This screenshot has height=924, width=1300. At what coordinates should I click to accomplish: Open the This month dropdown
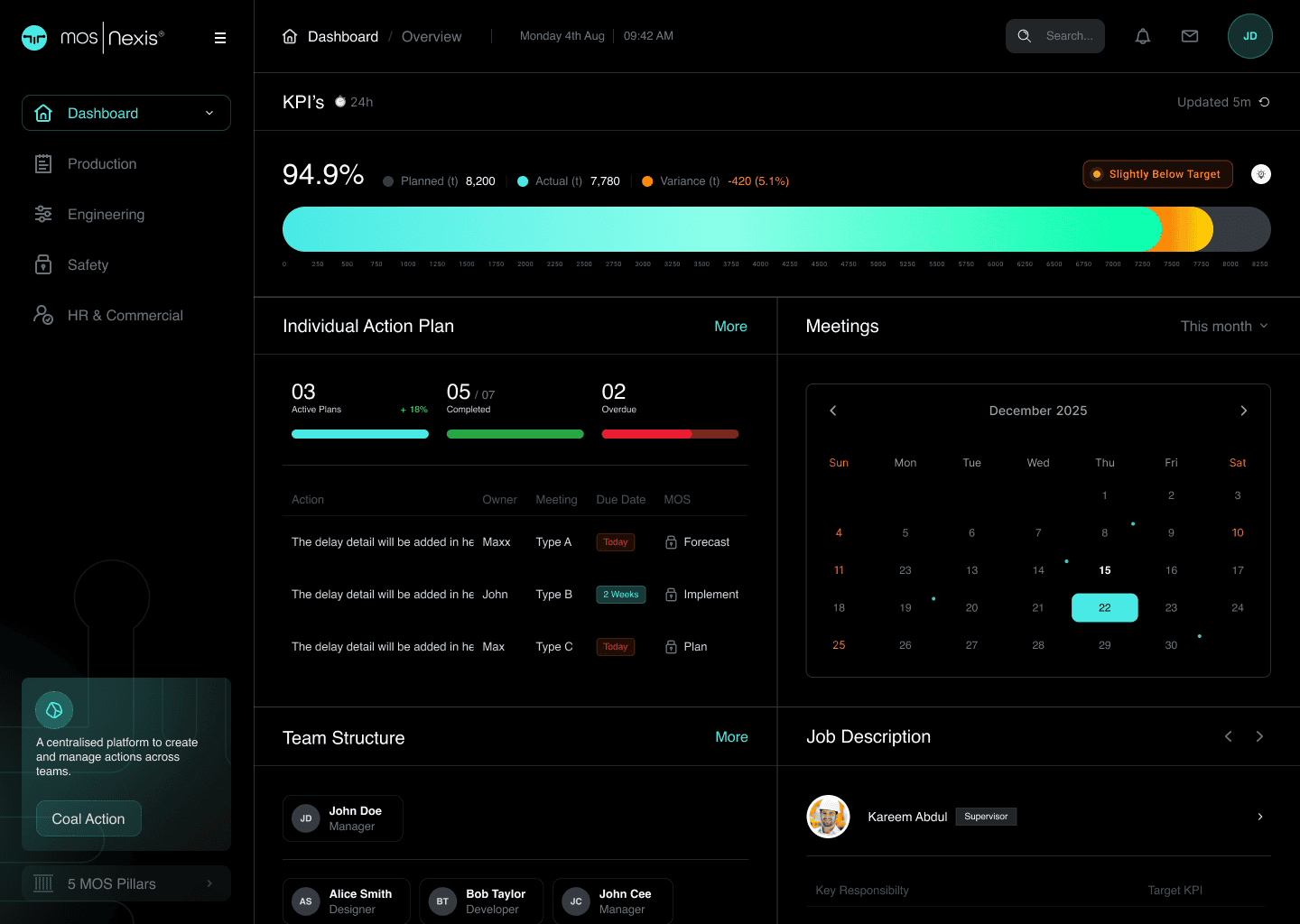1224,326
